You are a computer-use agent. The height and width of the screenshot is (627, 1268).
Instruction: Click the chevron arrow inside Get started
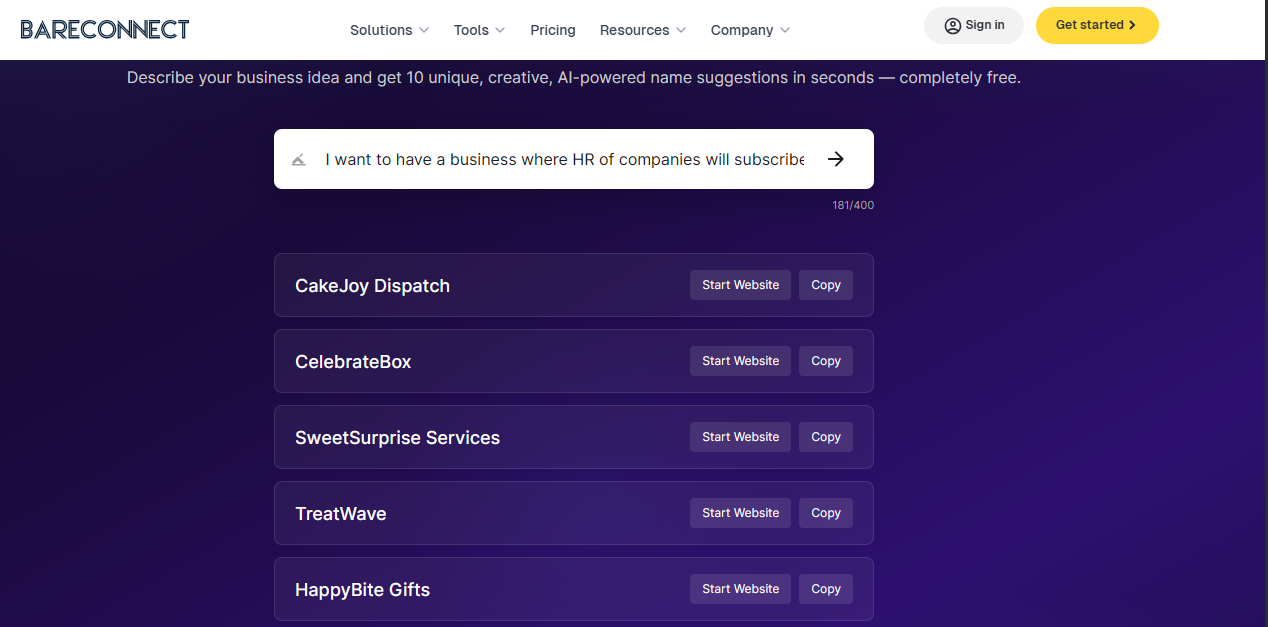pyautogui.click(x=1133, y=25)
